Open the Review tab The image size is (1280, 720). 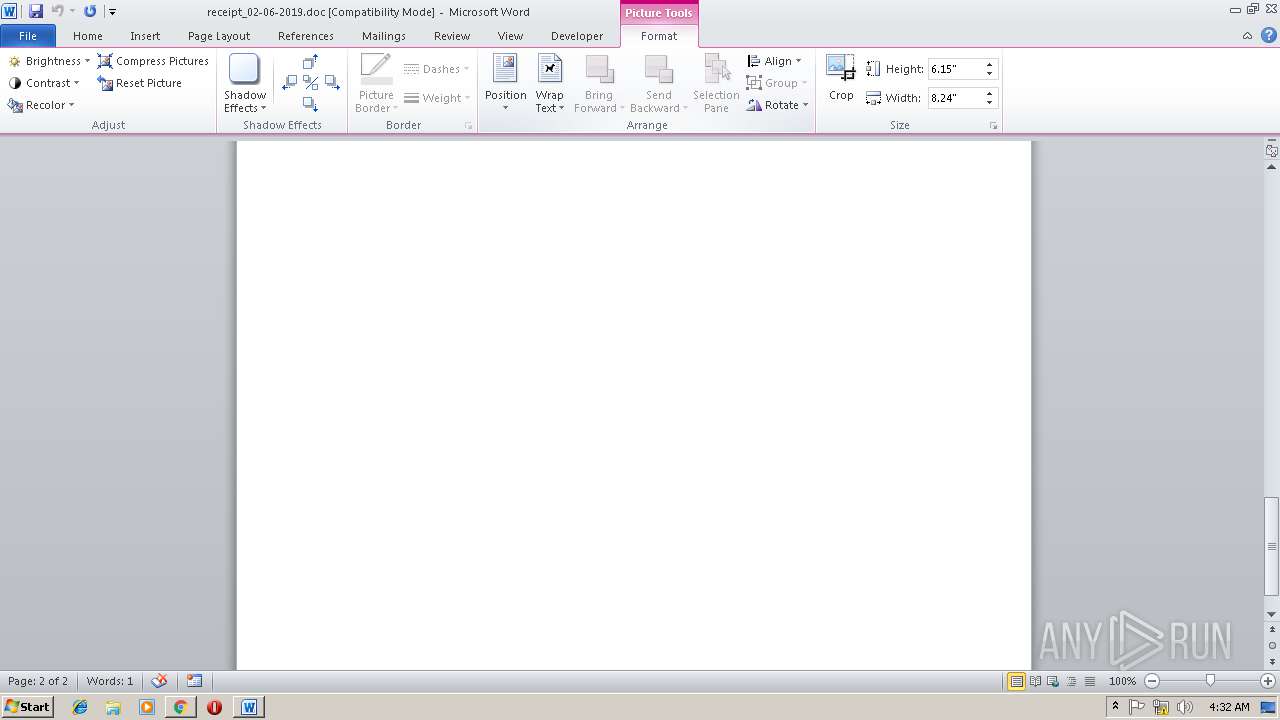point(452,36)
